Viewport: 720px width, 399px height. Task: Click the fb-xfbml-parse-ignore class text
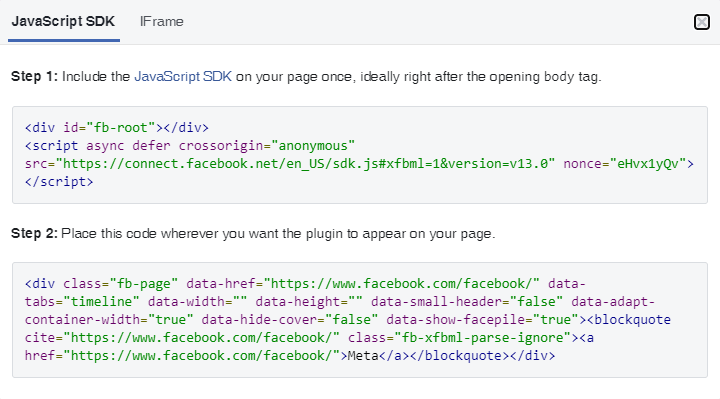pos(482,337)
